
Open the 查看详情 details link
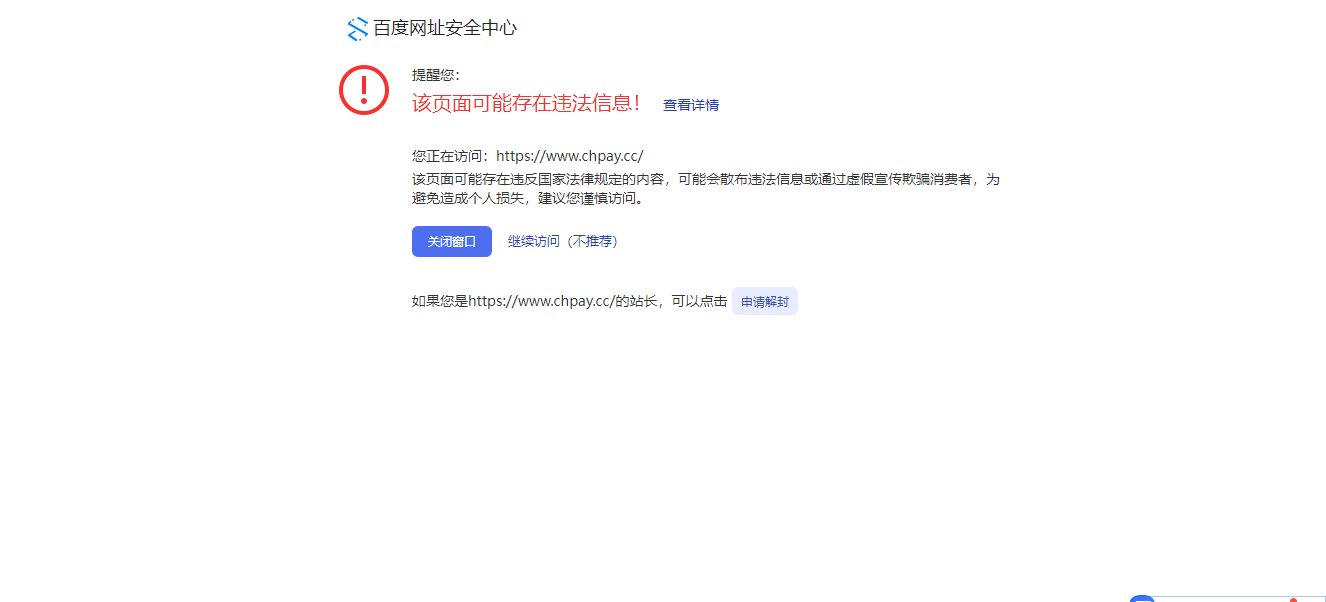click(691, 105)
